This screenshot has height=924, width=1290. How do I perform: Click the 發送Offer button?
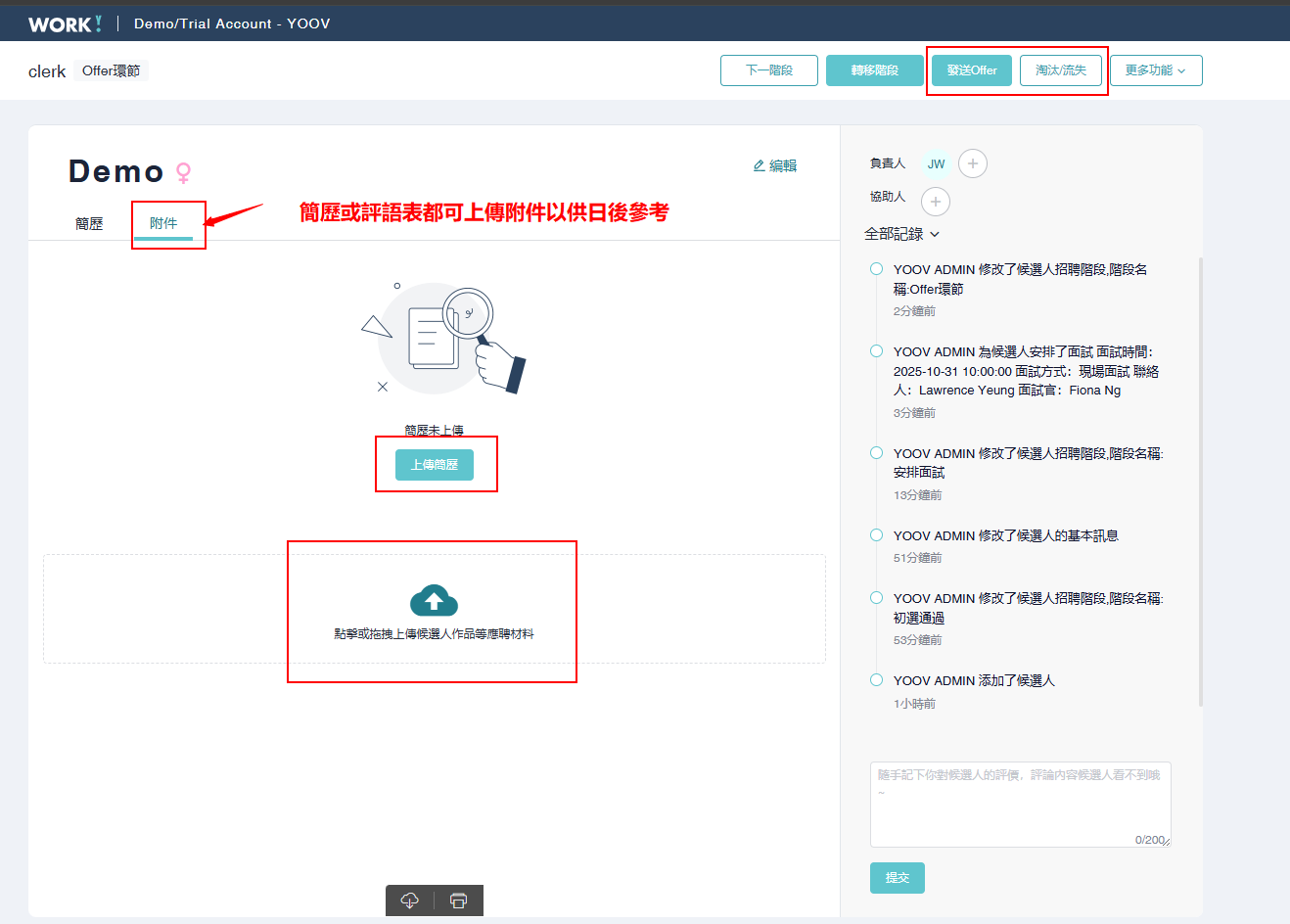pos(971,70)
